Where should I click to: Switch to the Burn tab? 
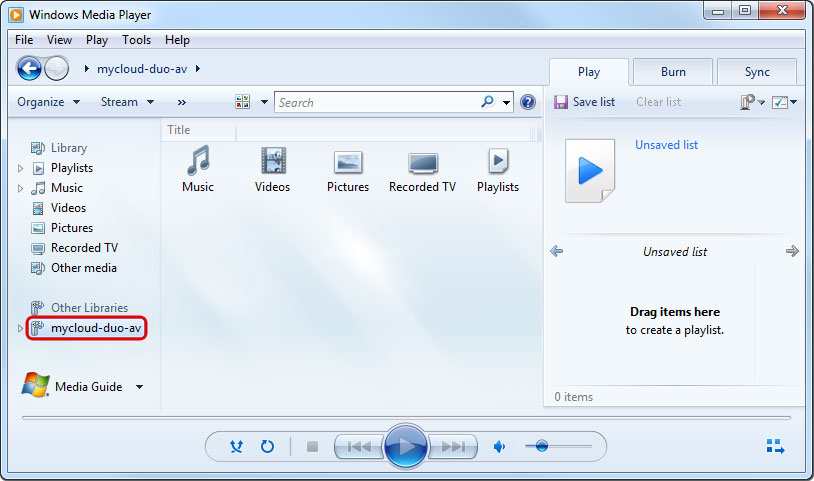[673, 72]
